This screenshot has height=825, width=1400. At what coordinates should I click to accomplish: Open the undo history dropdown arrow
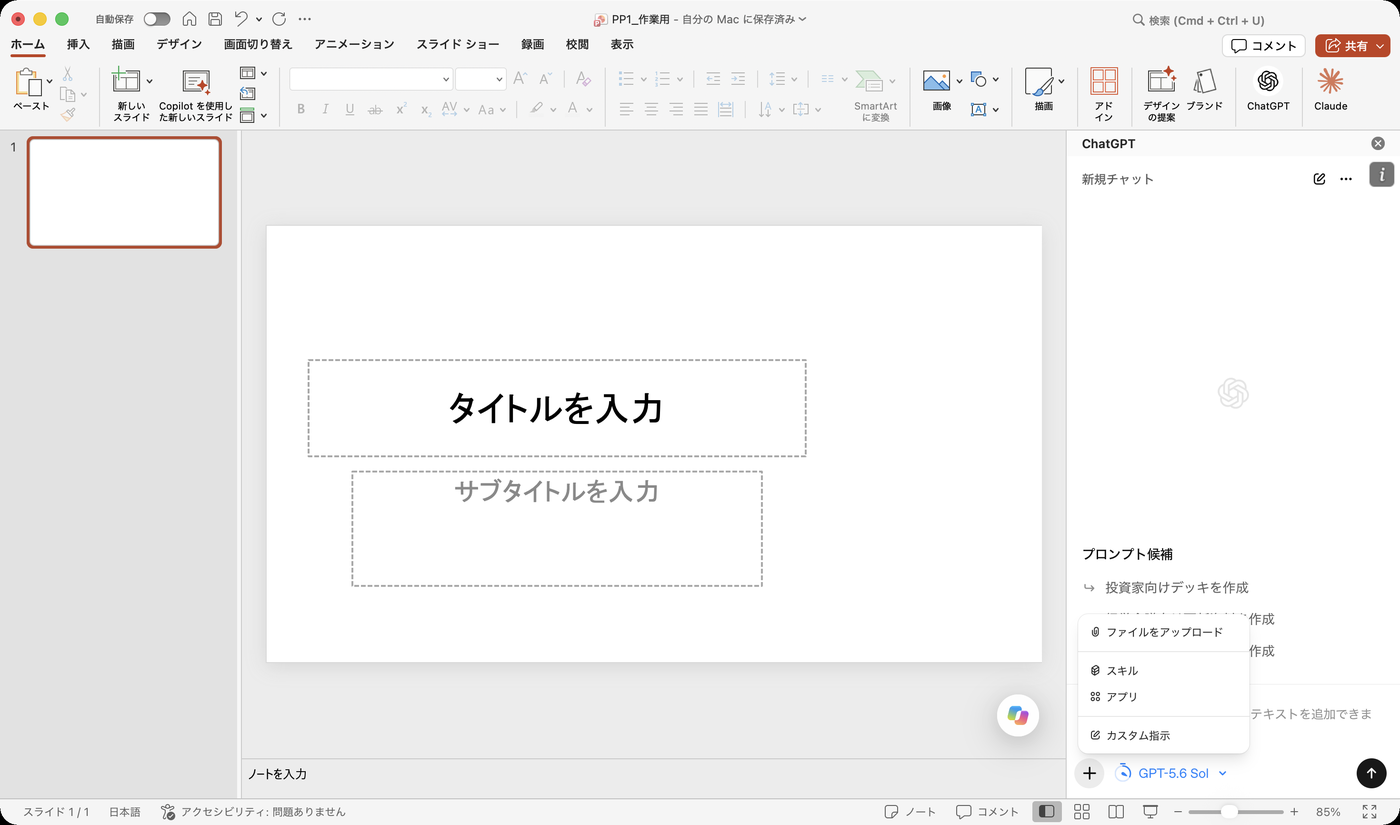(259, 19)
